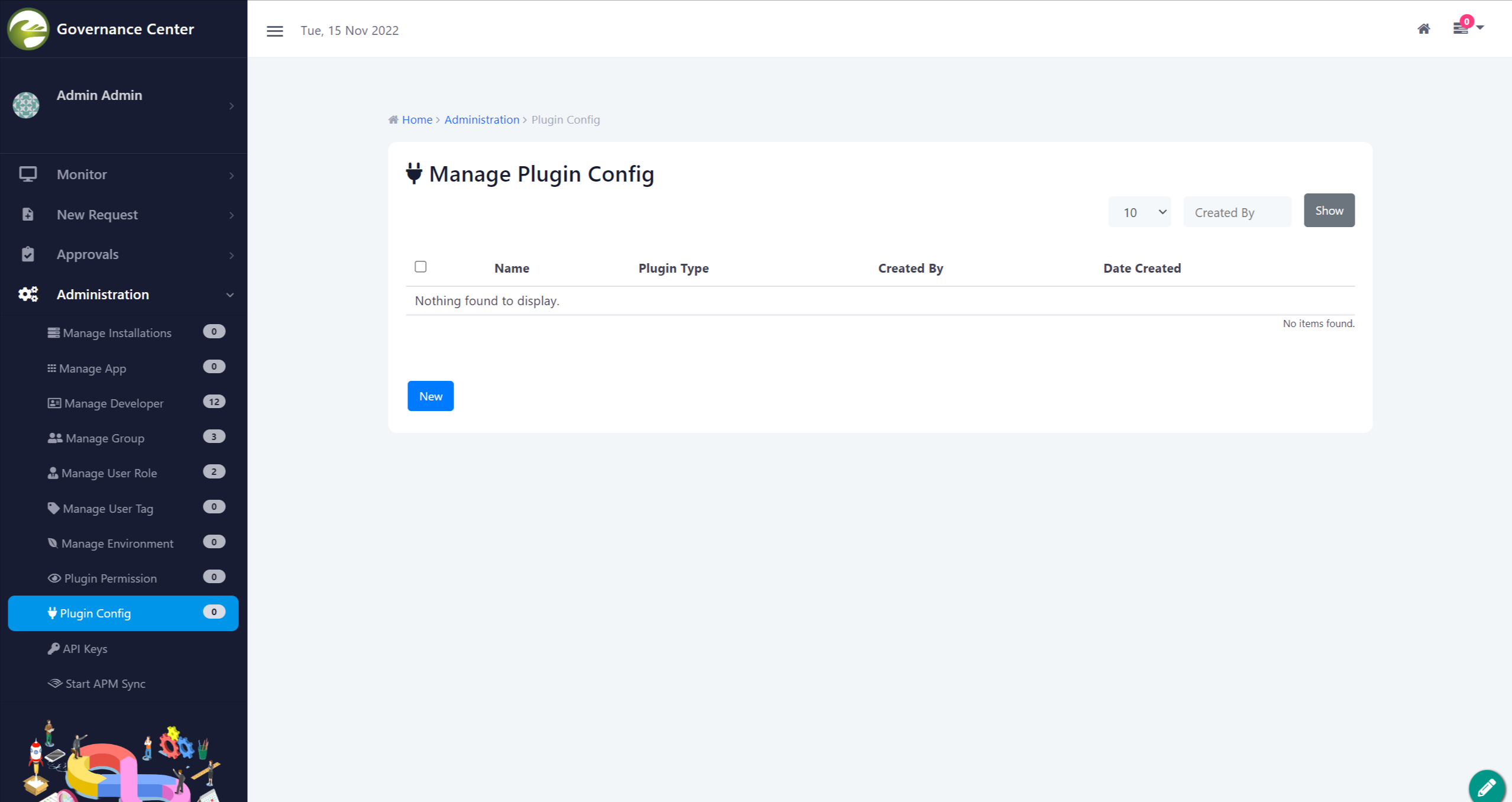The image size is (1512, 802).
Task: Click the home icon in top bar
Action: coord(1423,29)
